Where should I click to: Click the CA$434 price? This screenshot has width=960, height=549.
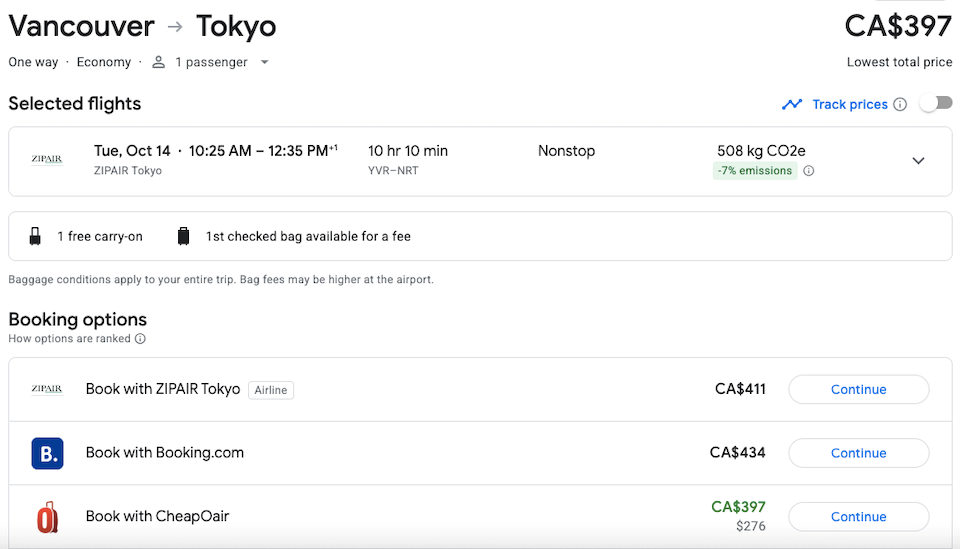click(x=738, y=453)
